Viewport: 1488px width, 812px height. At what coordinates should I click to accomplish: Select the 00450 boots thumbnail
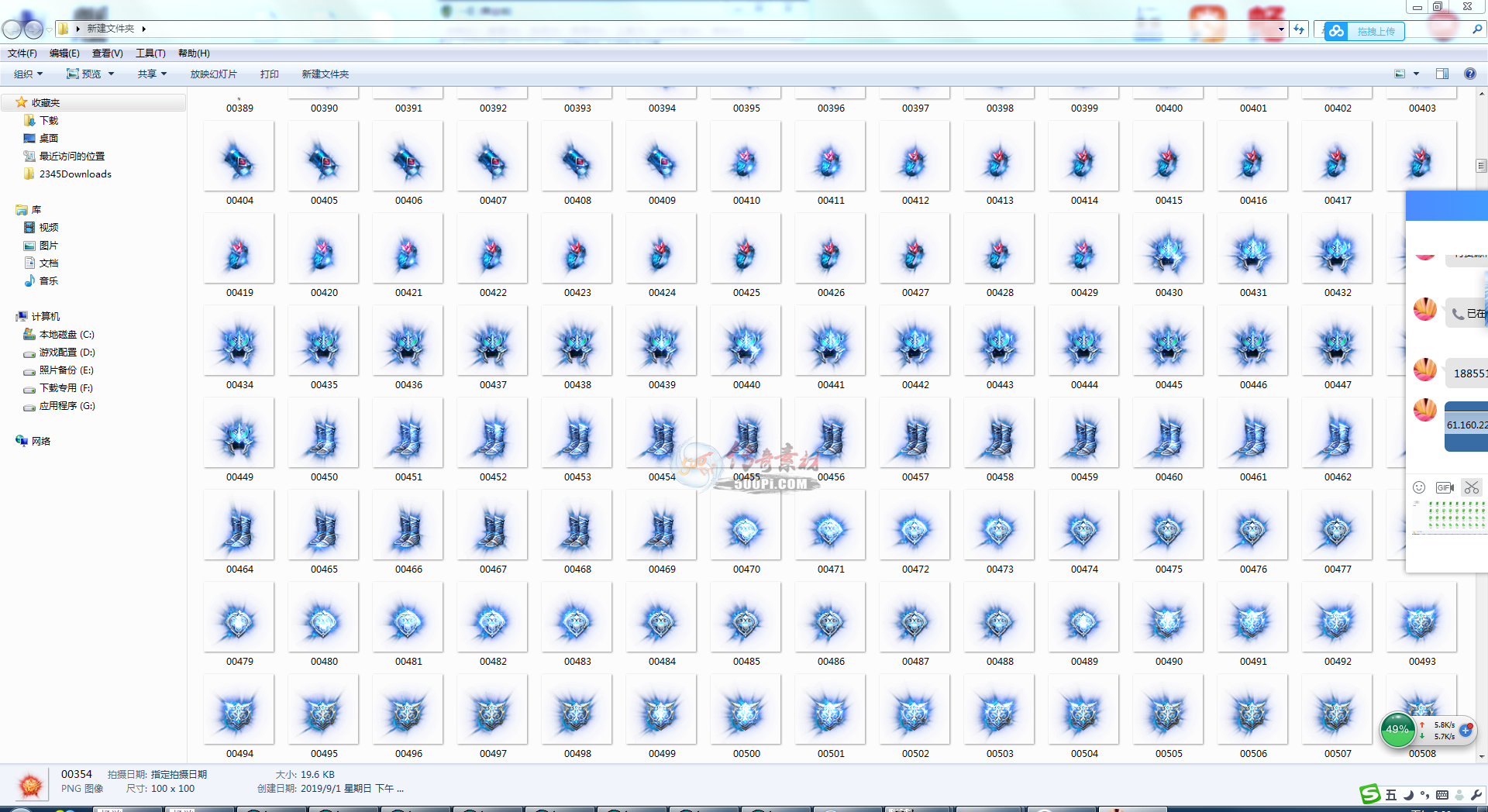point(323,434)
